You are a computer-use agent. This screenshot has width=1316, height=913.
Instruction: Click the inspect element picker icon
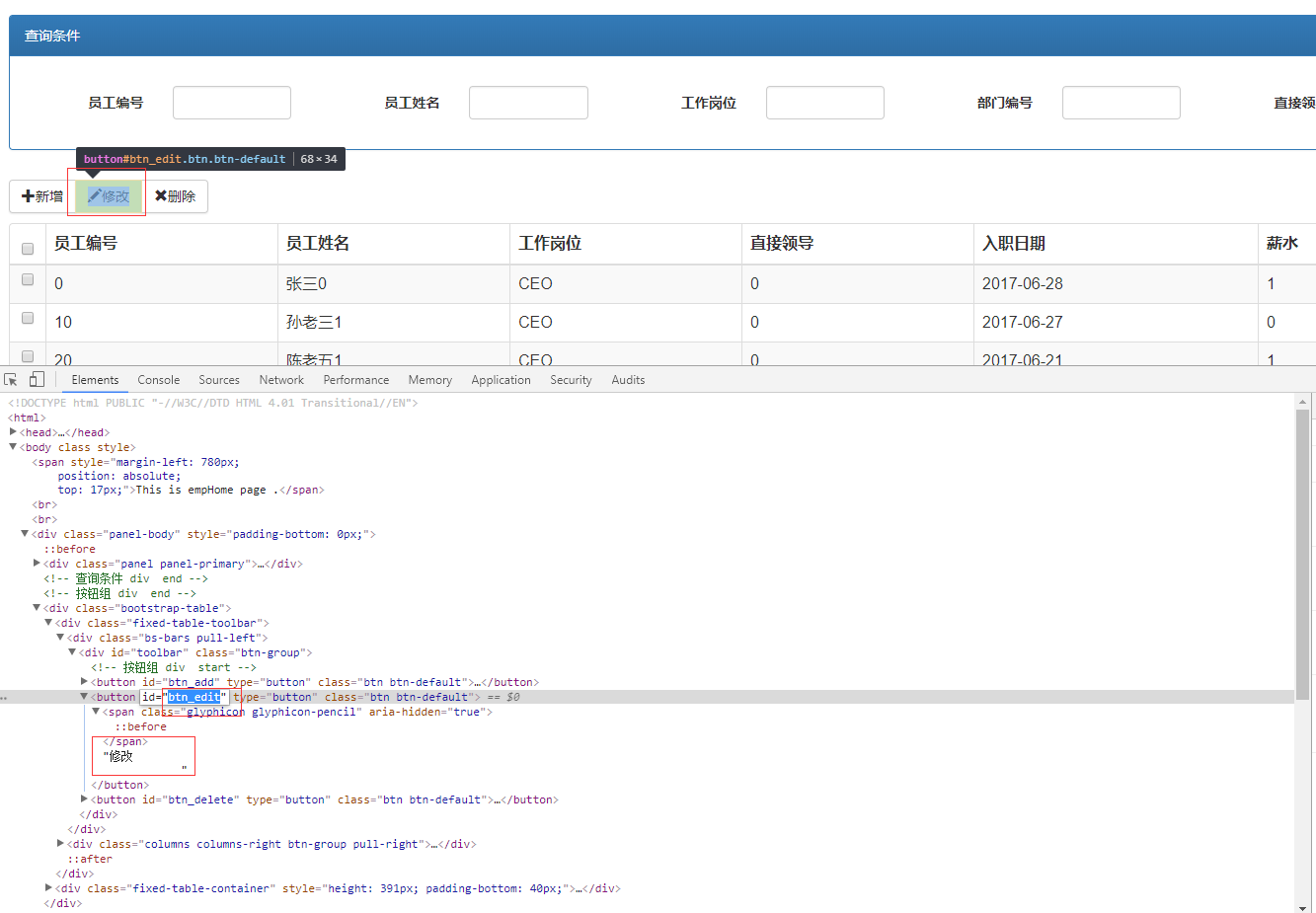11,380
